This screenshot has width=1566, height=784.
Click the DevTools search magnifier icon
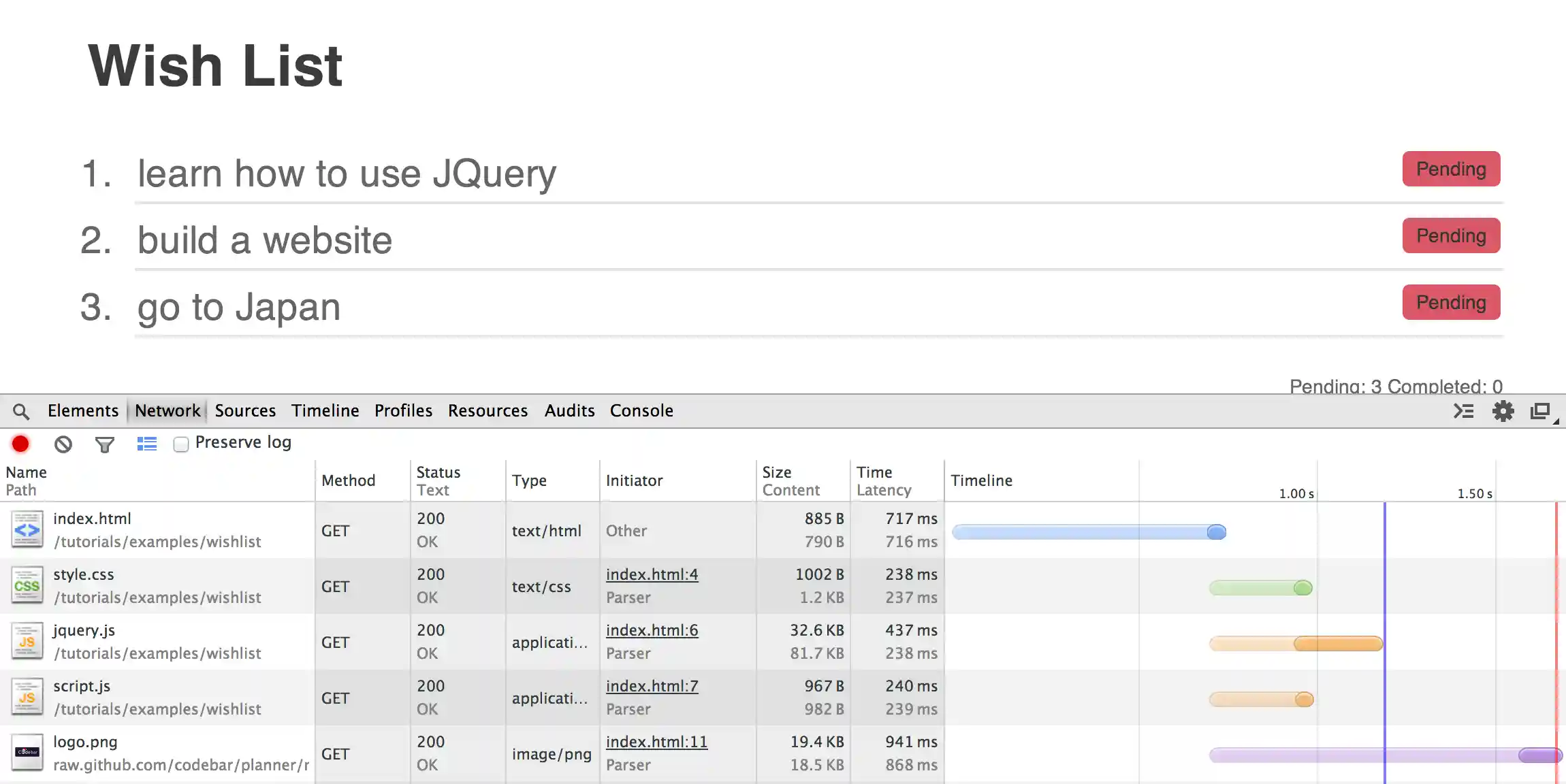click(x=21, y=411)
